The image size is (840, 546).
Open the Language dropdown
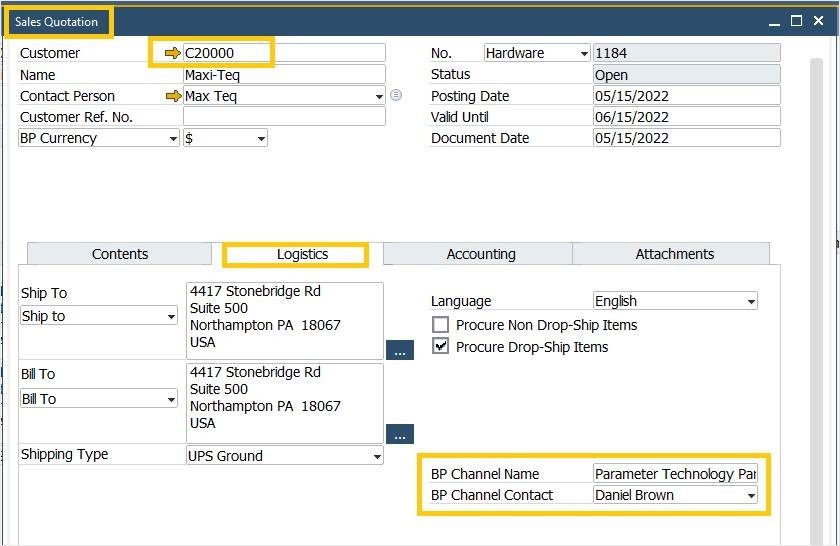(750, 301)
